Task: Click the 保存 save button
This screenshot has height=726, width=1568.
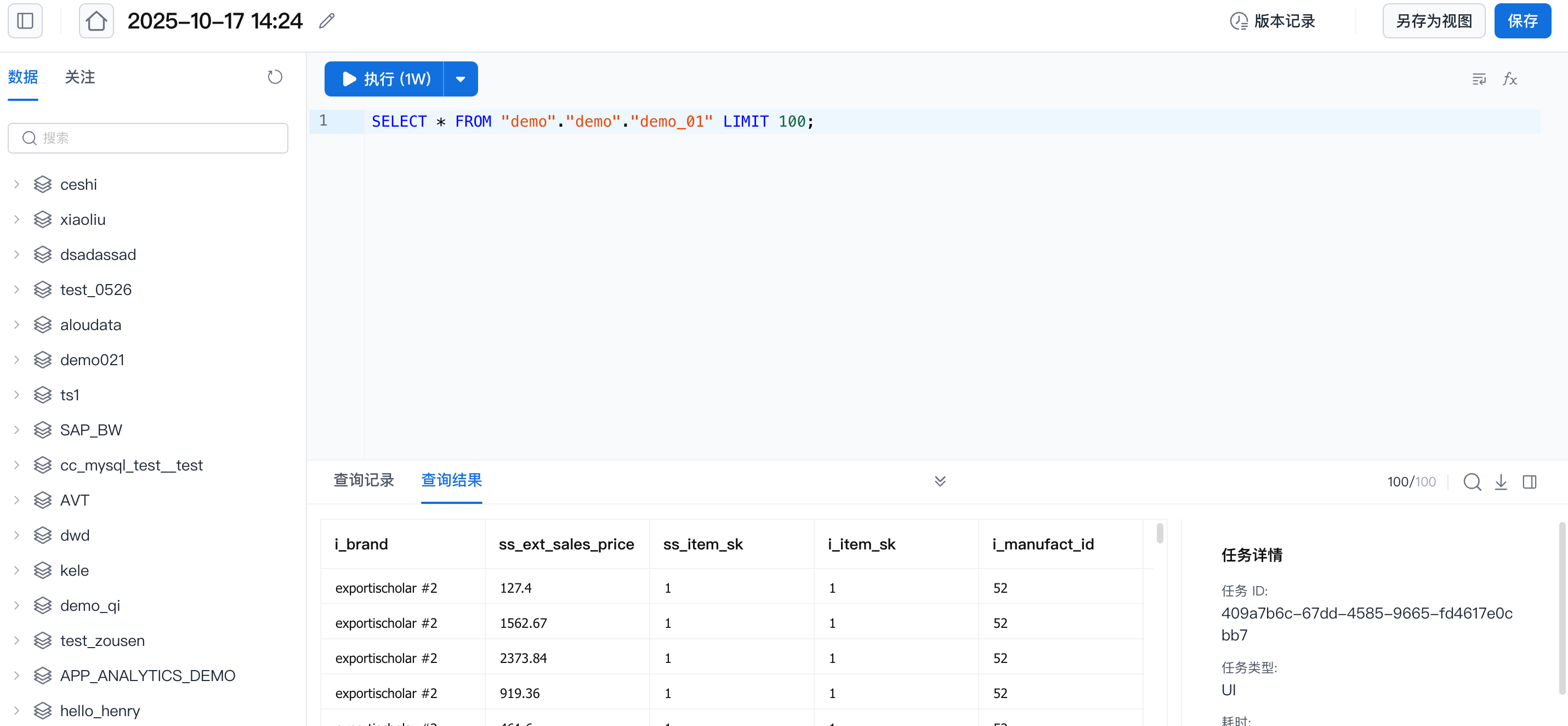Action: point(1522,21)
